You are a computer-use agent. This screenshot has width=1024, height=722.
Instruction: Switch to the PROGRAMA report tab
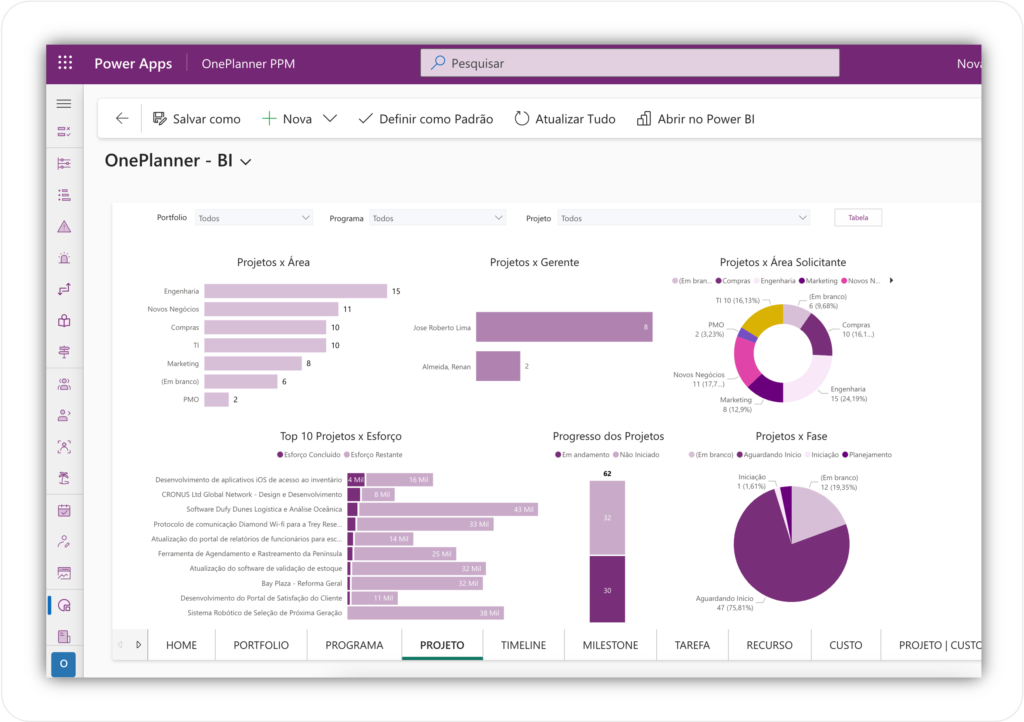pos(354,645)
